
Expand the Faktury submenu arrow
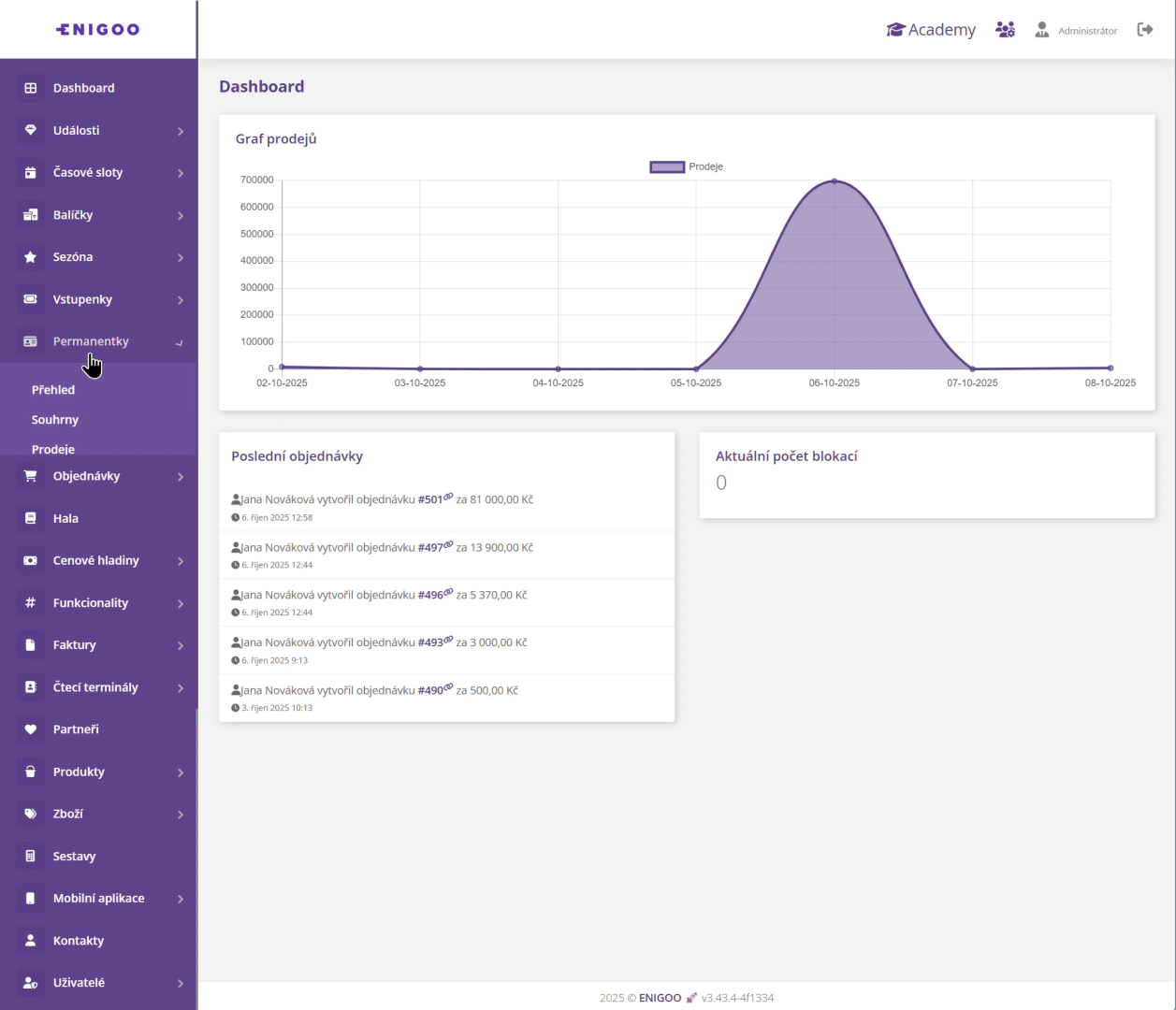(181, 645)
